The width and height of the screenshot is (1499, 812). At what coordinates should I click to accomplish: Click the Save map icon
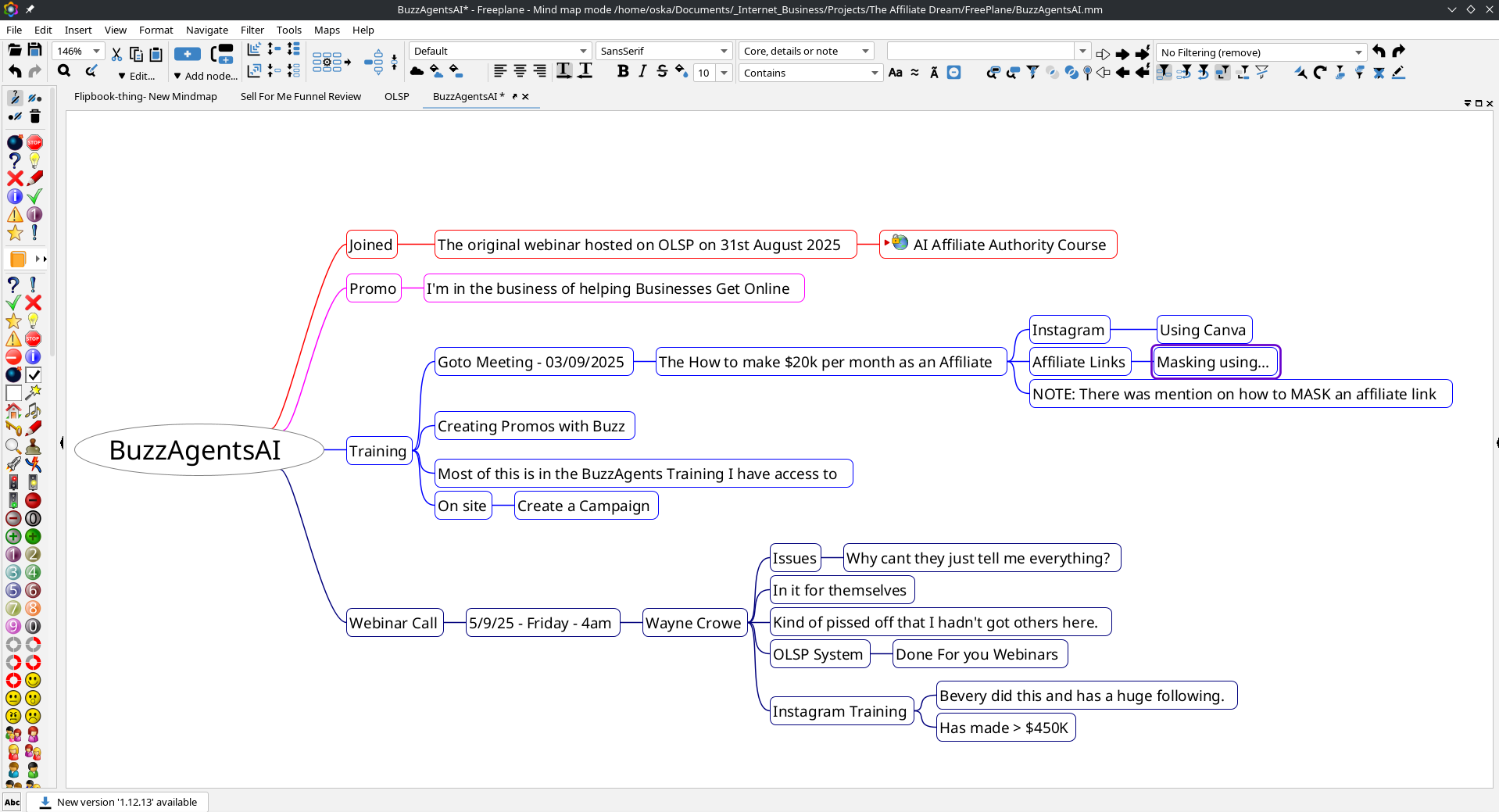34,50
